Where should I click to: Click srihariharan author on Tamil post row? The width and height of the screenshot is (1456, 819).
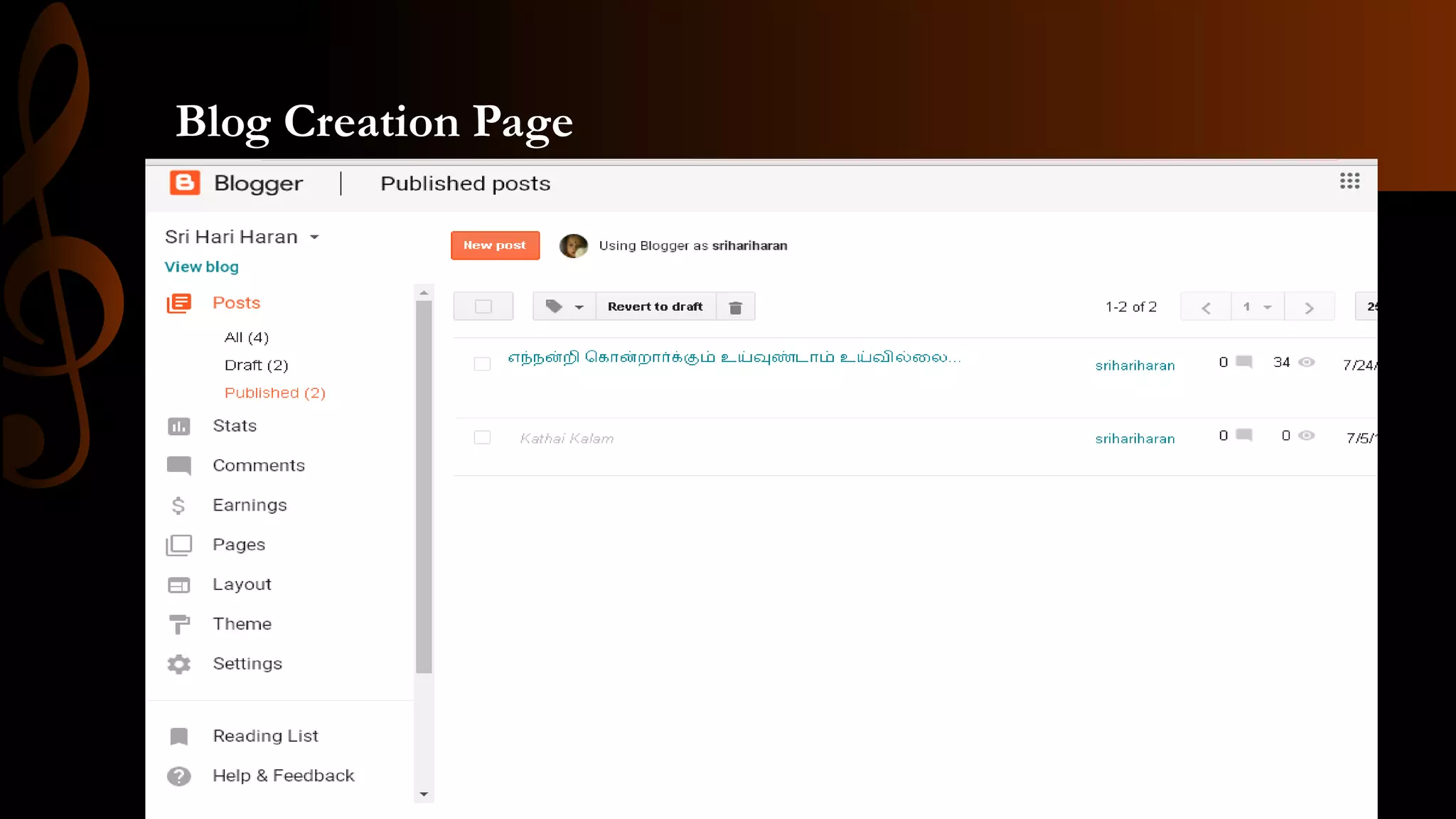pyautogui.click(x=1135, y=365)
